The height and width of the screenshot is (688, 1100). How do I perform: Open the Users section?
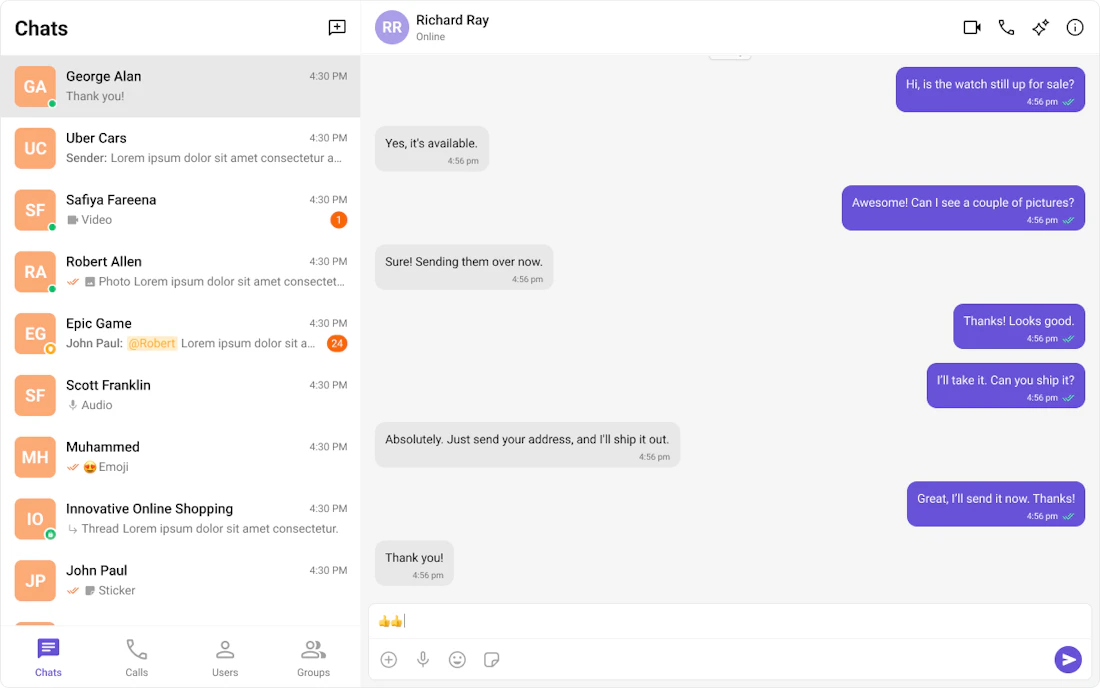click(x=225, y=656)
